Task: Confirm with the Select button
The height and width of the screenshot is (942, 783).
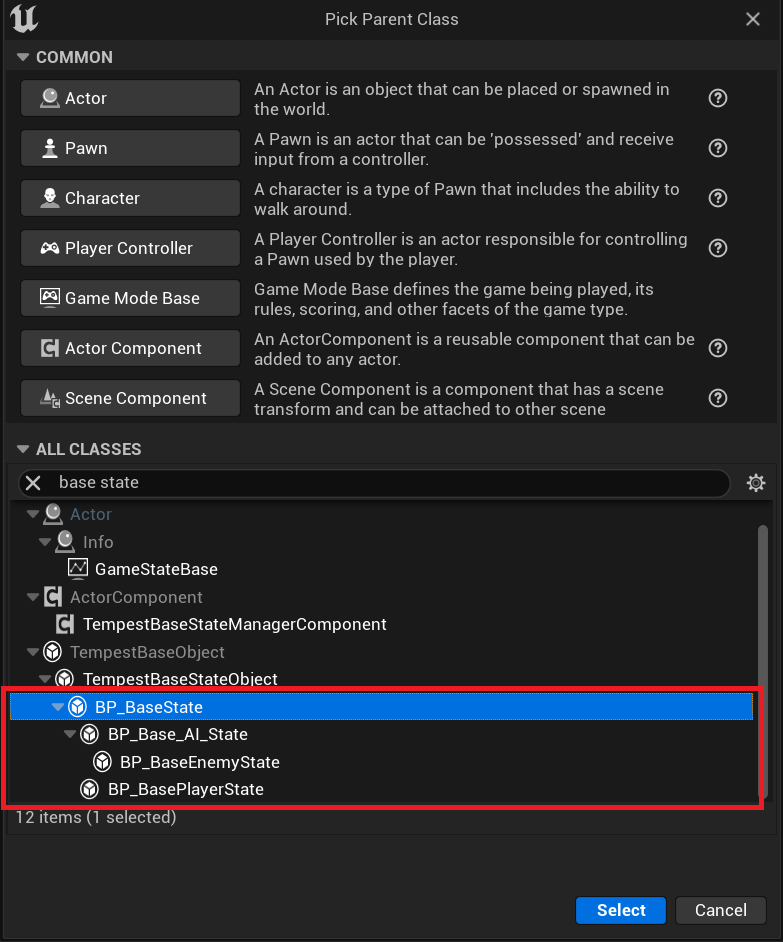Action: (620, 910)
